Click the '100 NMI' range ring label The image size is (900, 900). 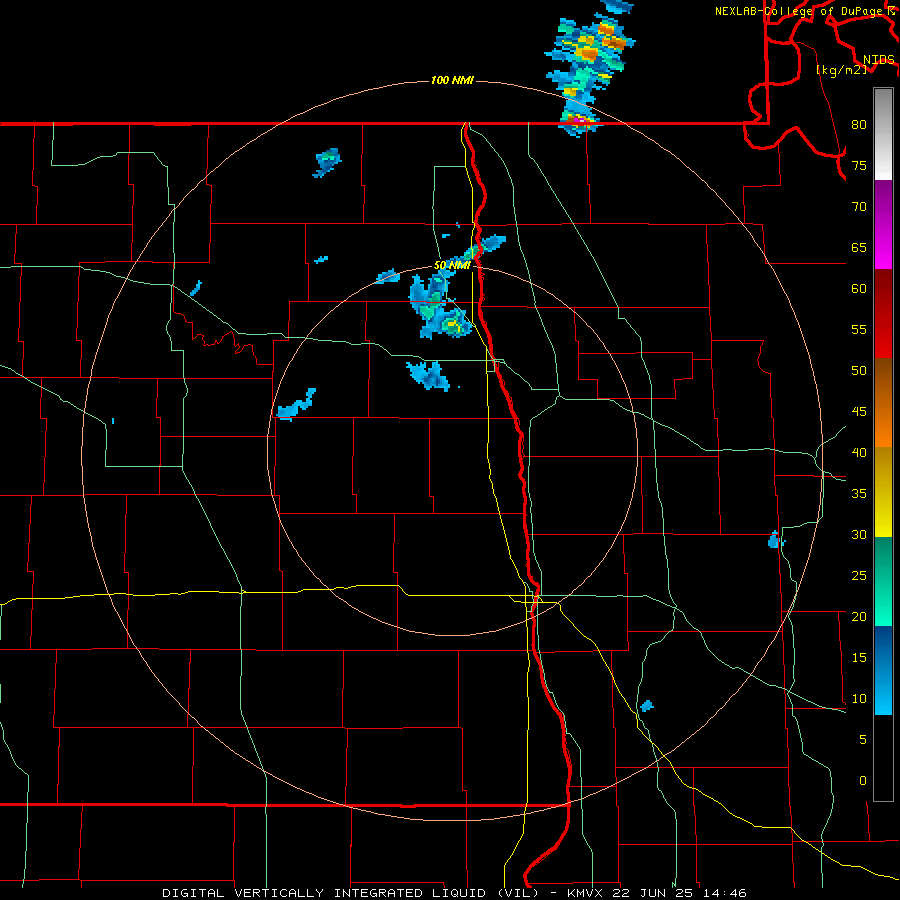coord(452,80)
